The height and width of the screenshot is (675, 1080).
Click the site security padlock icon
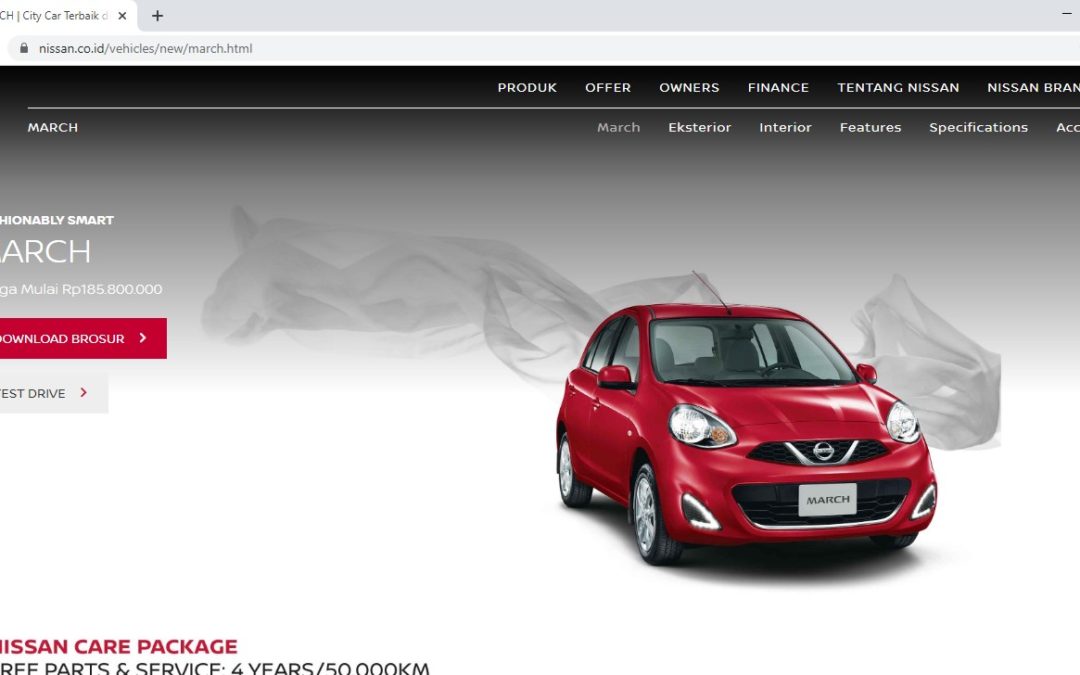tap(24, 48)
